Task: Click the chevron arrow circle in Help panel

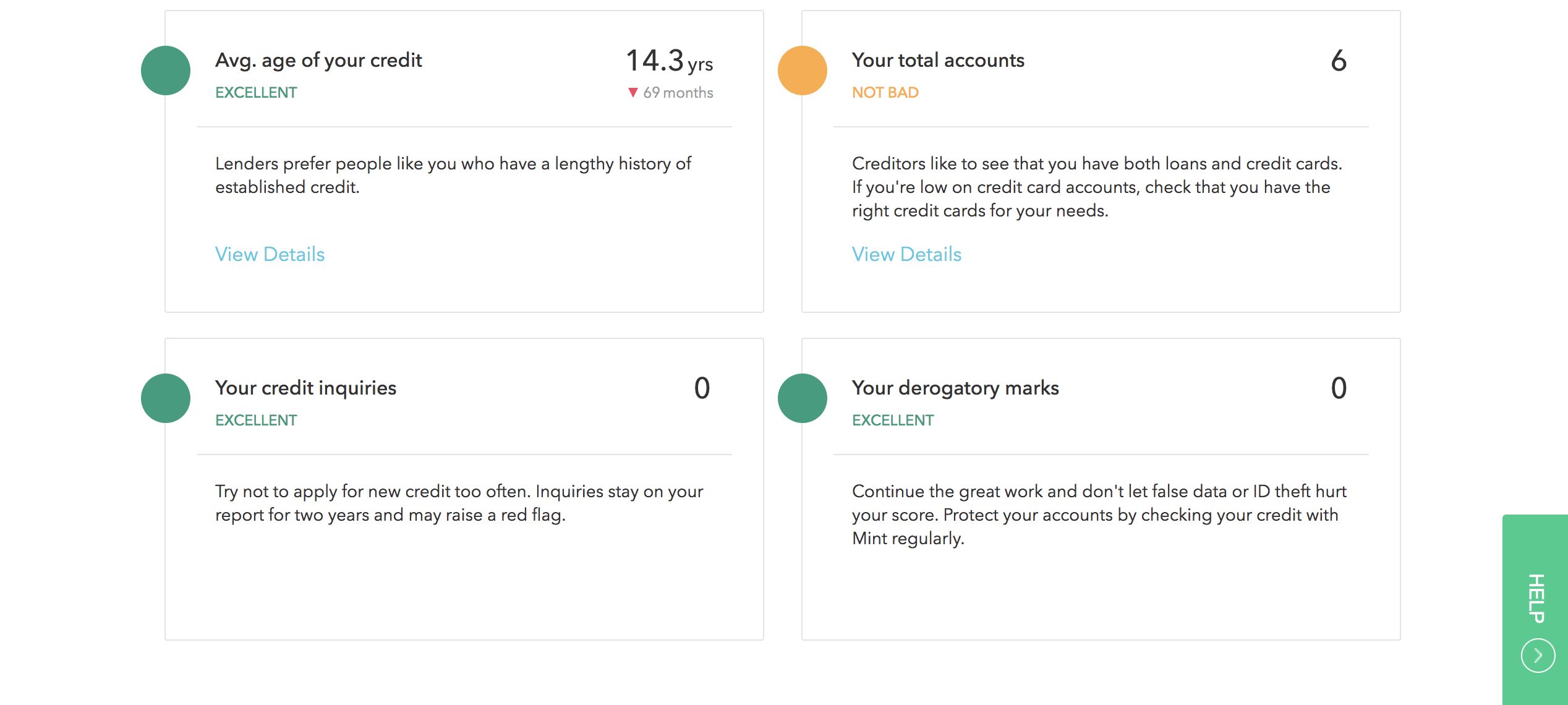Action: (1538, 656)
